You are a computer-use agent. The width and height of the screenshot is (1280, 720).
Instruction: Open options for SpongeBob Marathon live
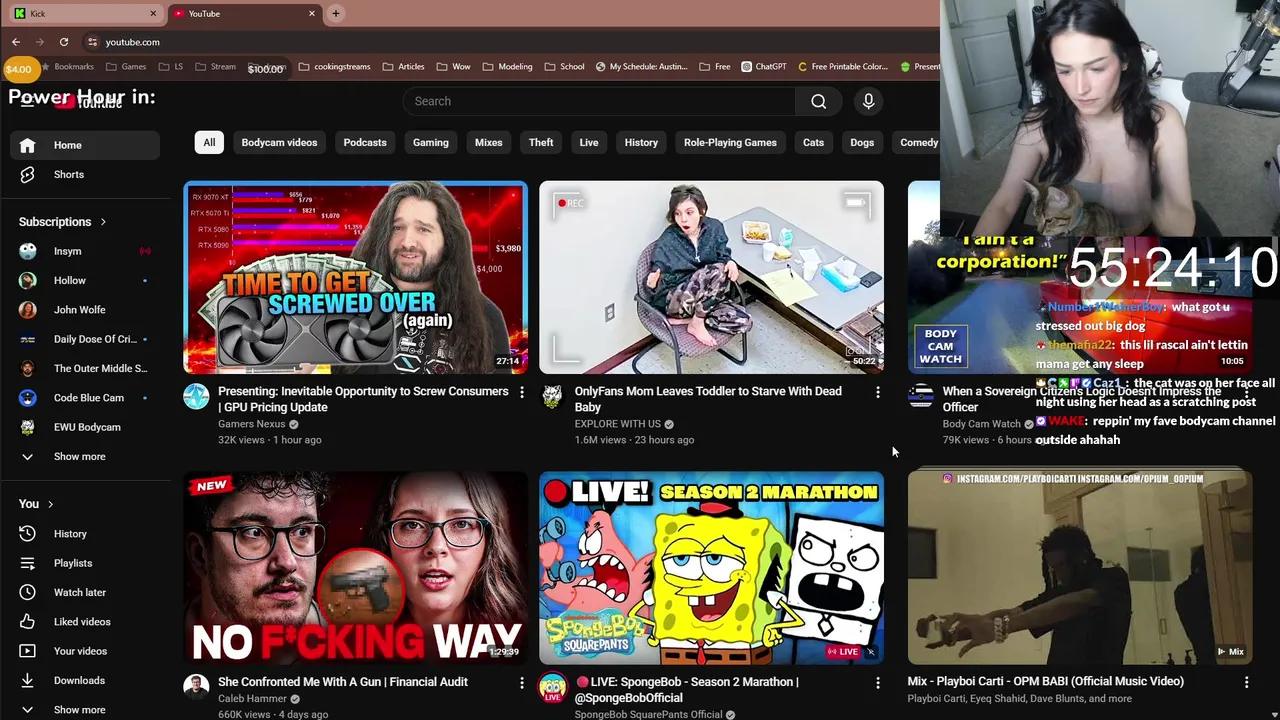pyautogui.click(x=877, y=682)
